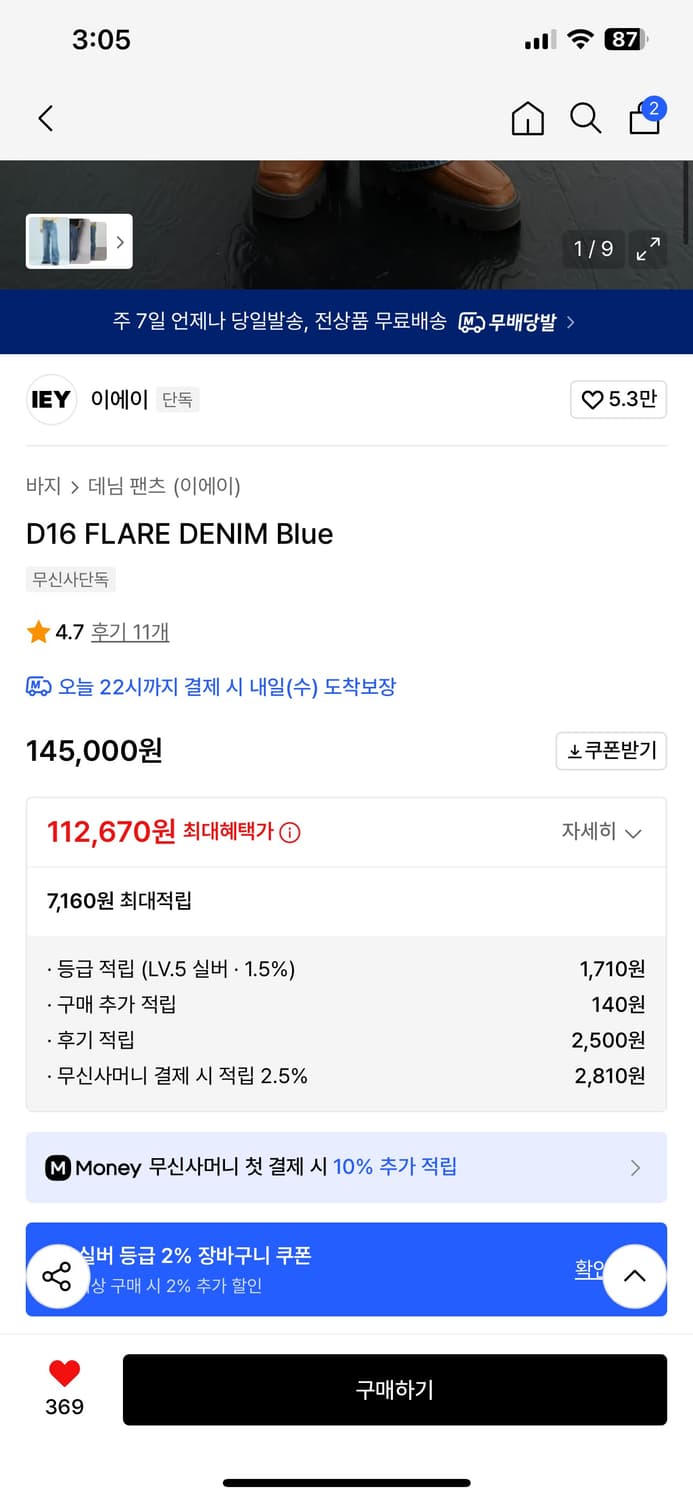693x1500 pixels.
Task: Open the share icon at bottom left
Action: (x=57, y=1276)
